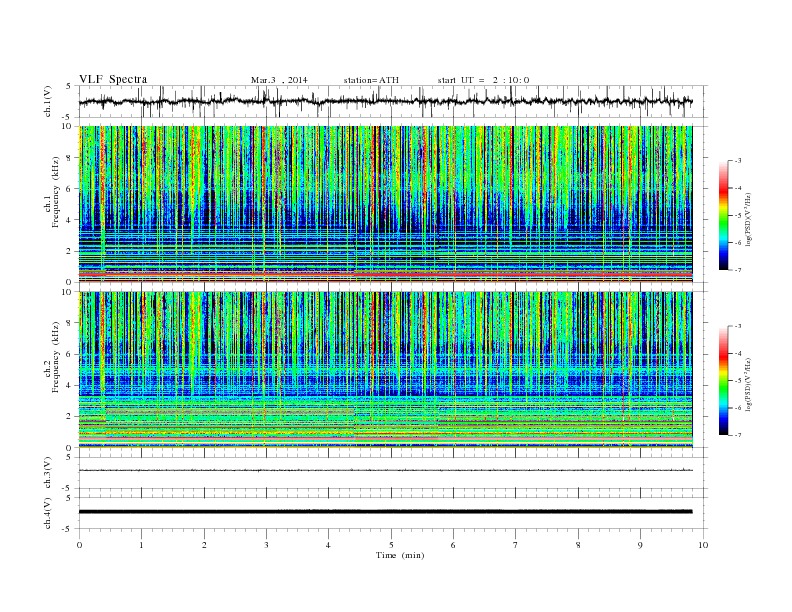Select the "start UT = 2:10:0" text

tap(483, 80)
